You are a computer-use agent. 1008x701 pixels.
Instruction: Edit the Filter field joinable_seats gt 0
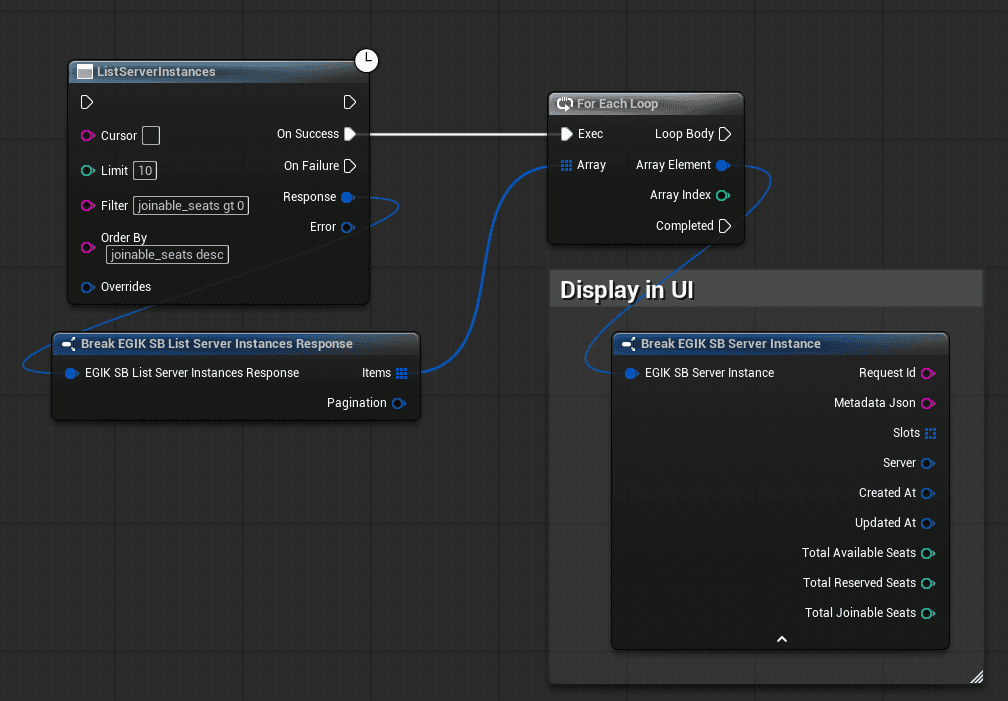click(190, 206)
